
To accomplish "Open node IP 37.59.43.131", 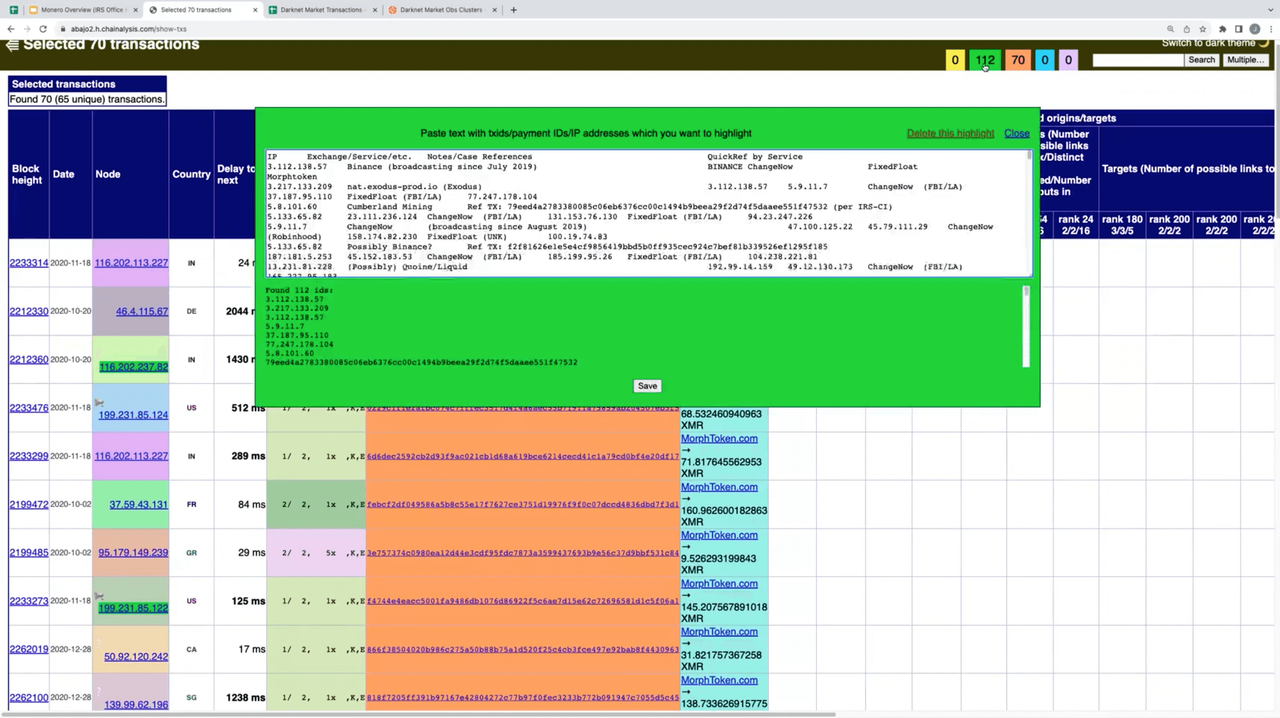I will click(138, 505).
